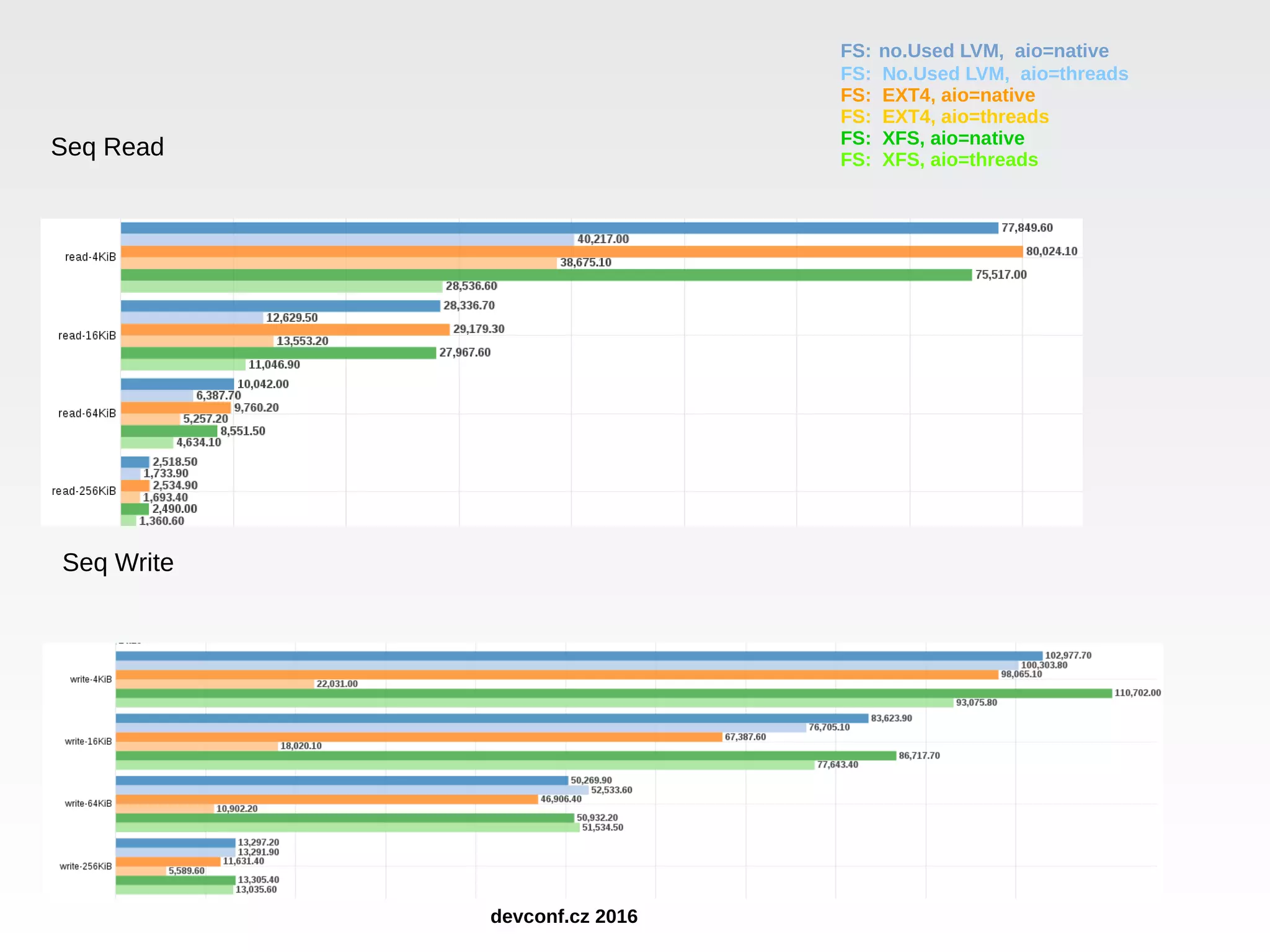Click the green bar labeled 86,717.70
The image size is (1270, 952).
point(505,755)
